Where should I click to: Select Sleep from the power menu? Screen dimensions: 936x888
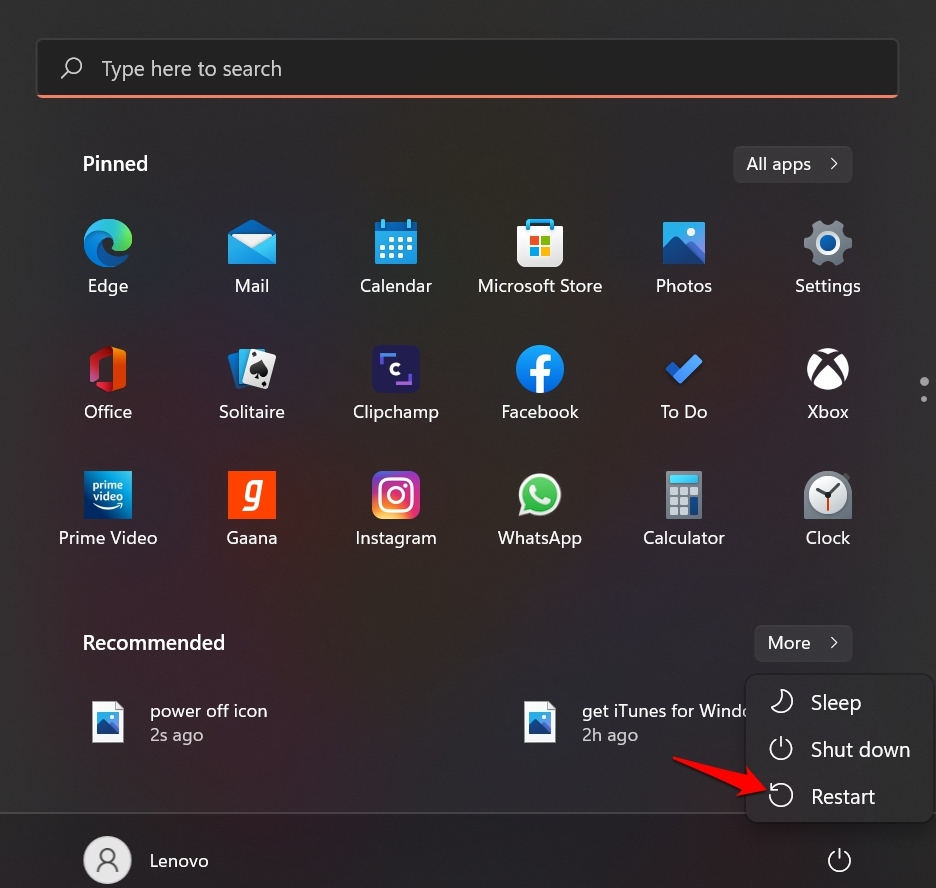pos(839,702)
